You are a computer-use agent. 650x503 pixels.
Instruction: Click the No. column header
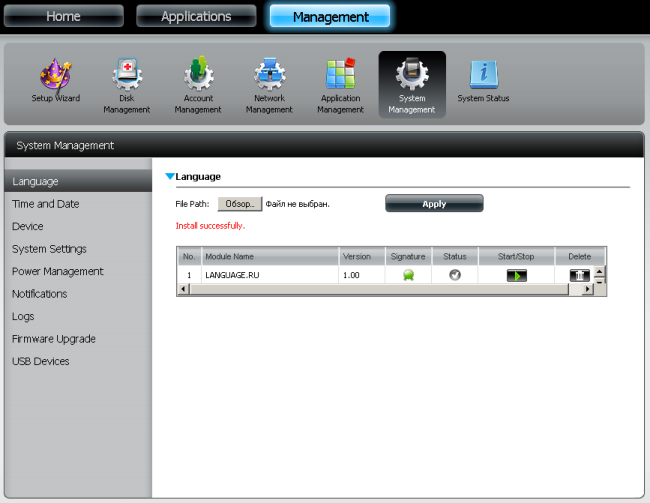pos(189,257)
